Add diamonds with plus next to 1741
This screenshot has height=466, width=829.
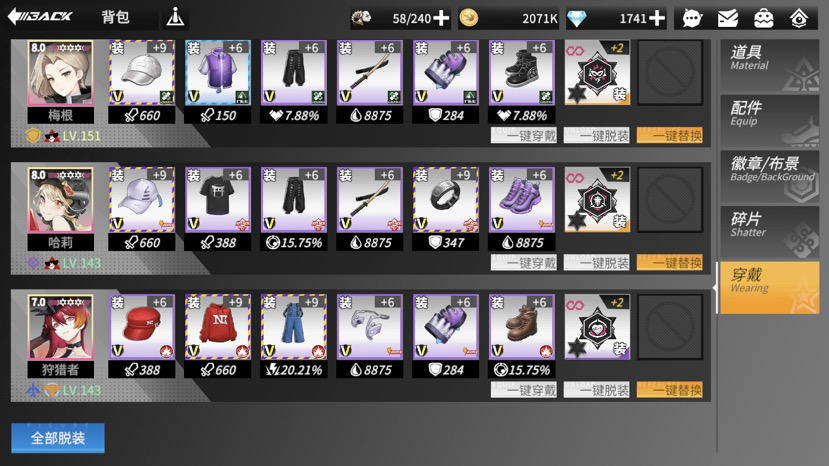[x=657, y=19]
